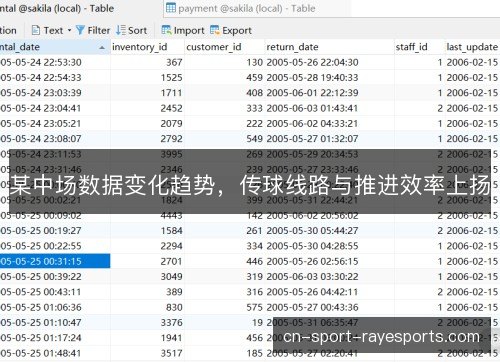Select inventory_id cell 2452
This screenshot has width=500, height=362.
[147, 108]
